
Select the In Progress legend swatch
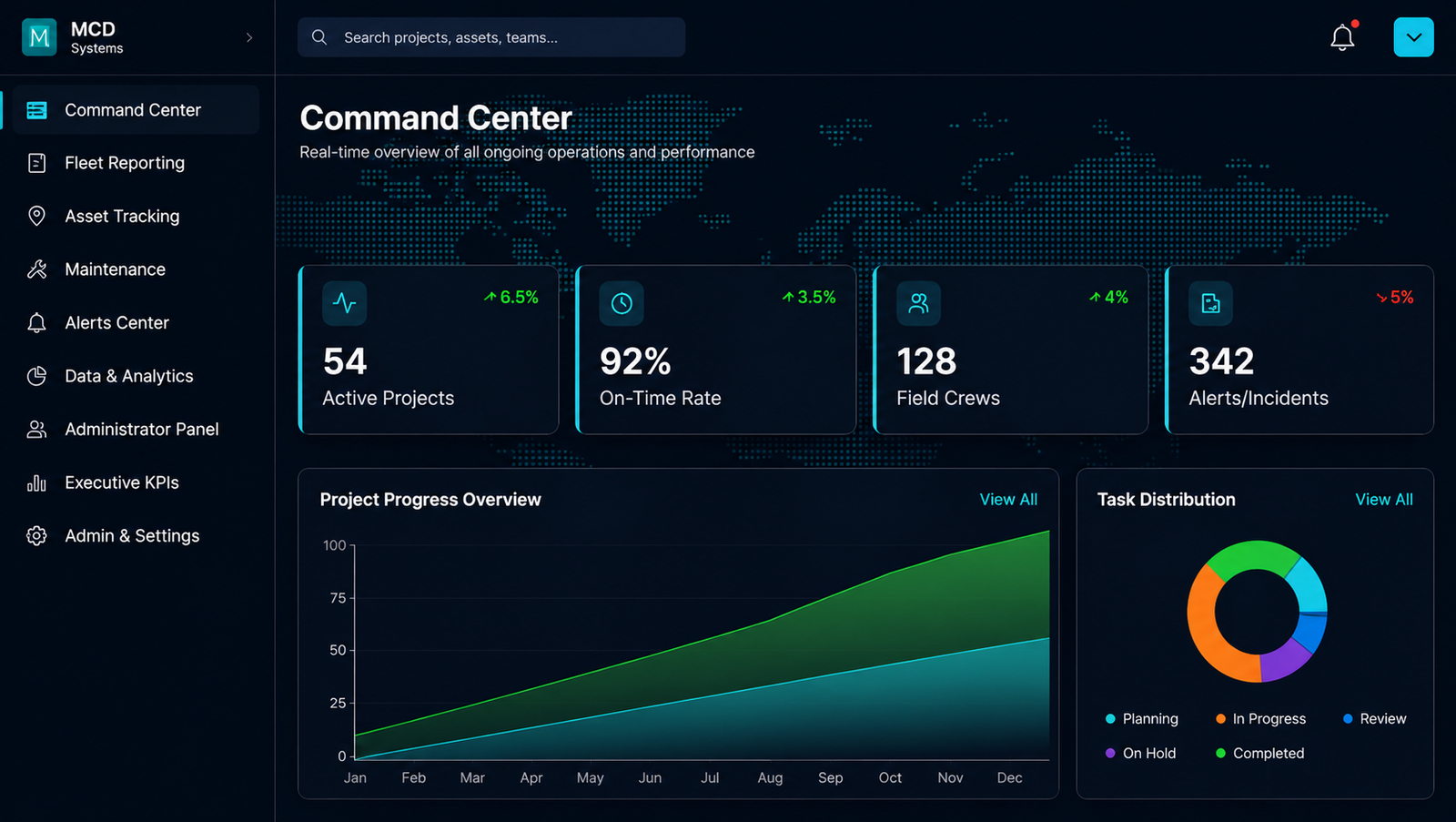click(1220, 719)
